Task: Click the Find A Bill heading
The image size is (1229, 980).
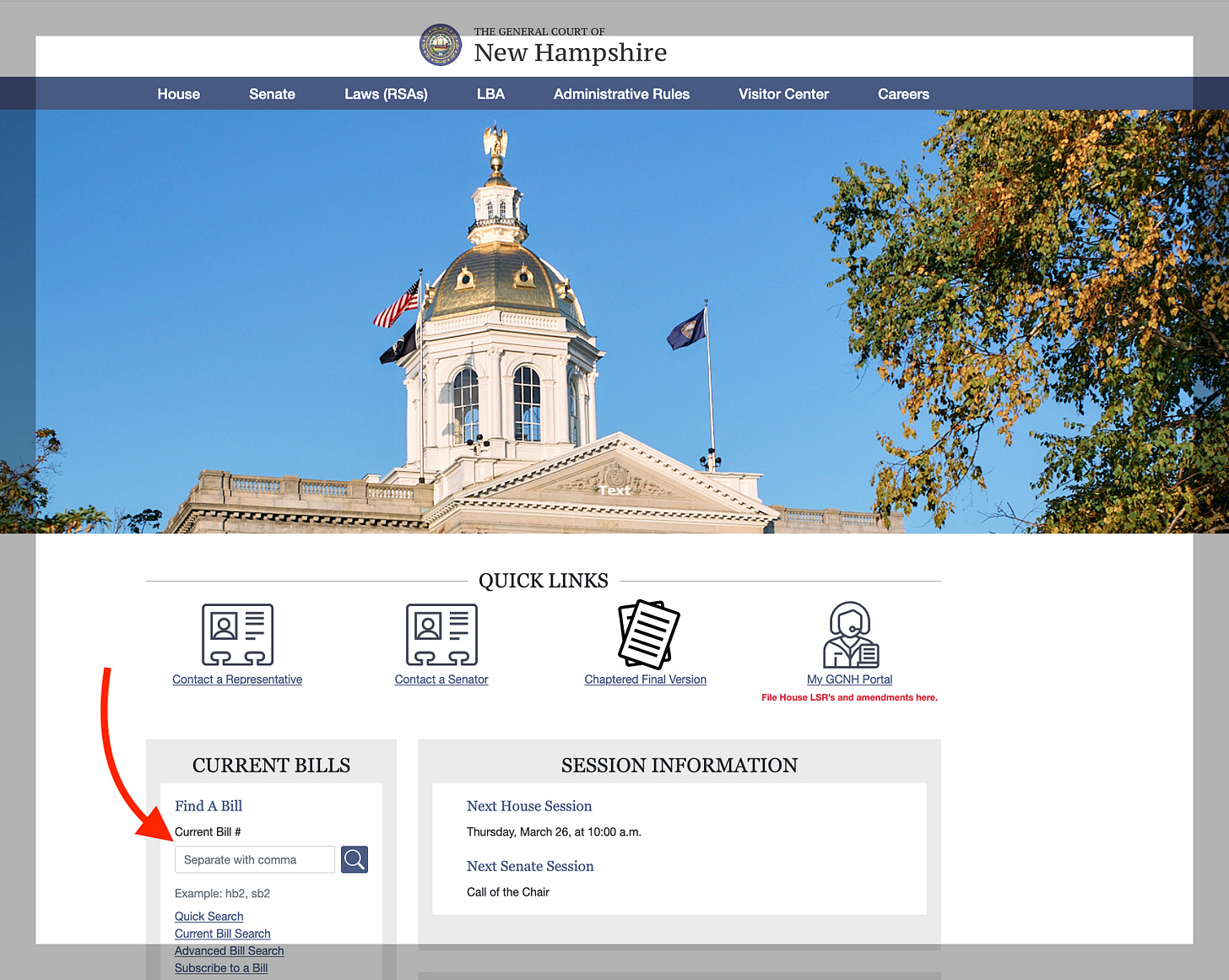Action: [208, 806]
